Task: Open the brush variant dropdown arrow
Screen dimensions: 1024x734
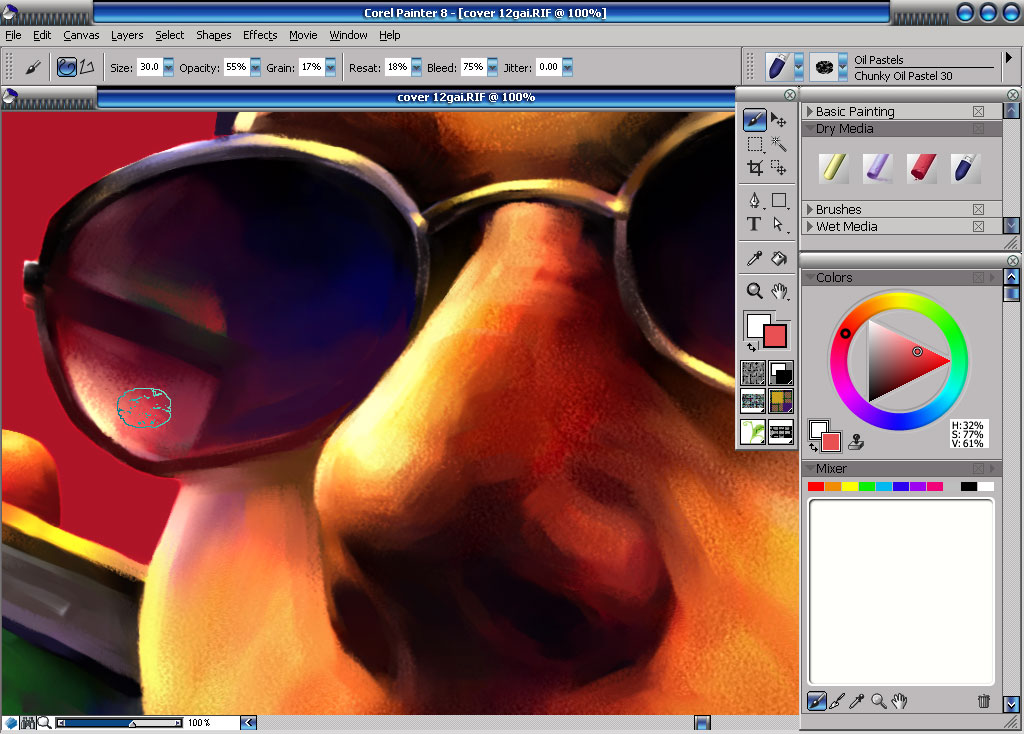Action: pos(842,67)
